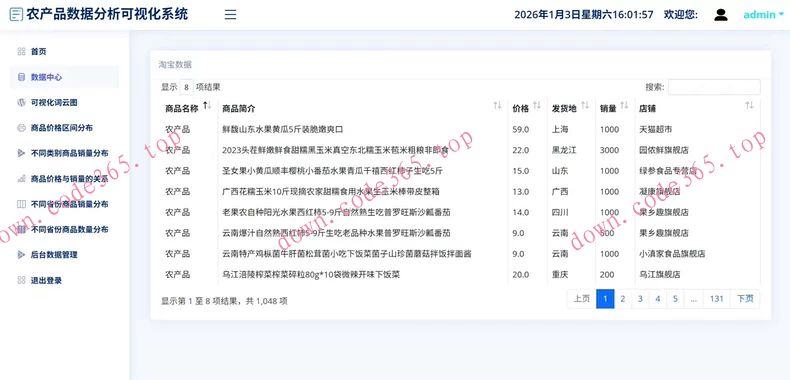Click the 乌江涪陵榨菜 description cell
790x380 pixels.
click(x=311, y=275)
